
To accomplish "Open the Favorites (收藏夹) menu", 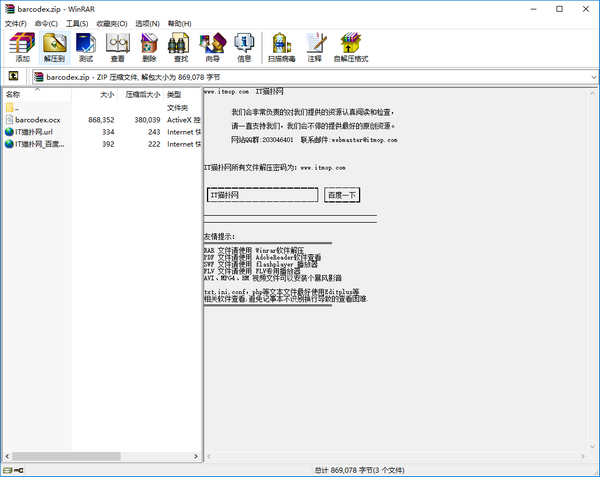I will point(112,24).
